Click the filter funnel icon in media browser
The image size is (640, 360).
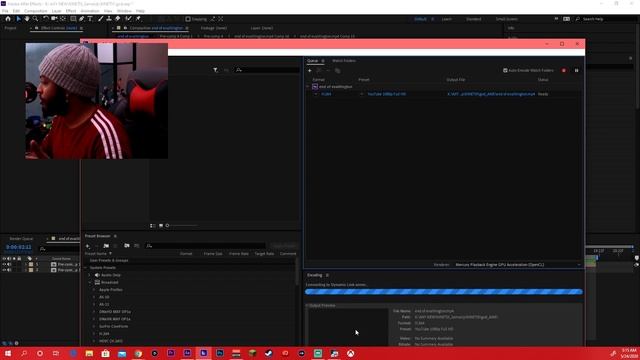tap(215, 70)
